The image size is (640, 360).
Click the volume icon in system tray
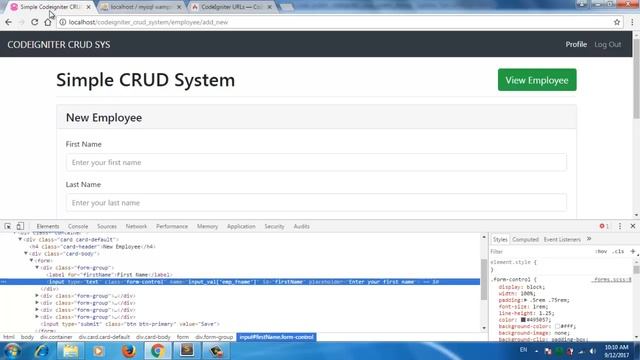593,351
